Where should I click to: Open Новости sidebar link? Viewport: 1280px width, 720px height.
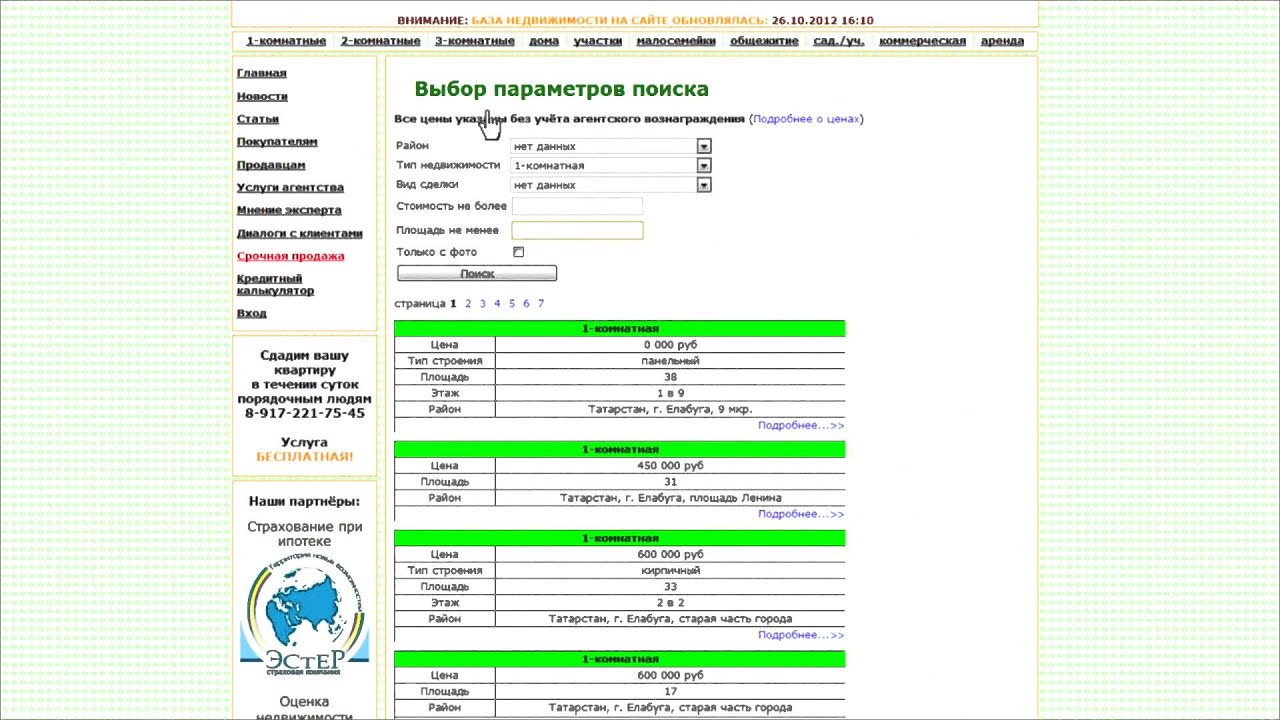coord(262,96)
